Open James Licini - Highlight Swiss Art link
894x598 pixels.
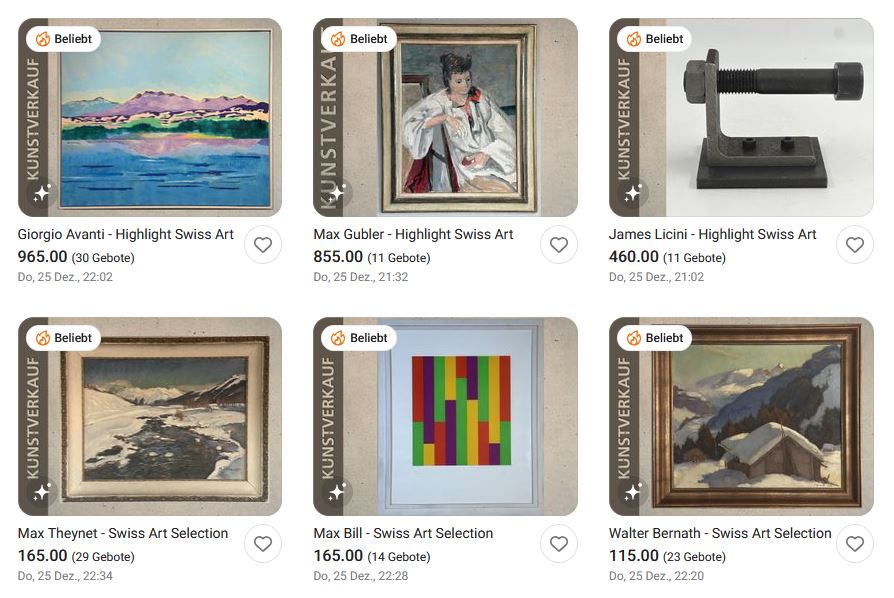[x=713, y=234]
